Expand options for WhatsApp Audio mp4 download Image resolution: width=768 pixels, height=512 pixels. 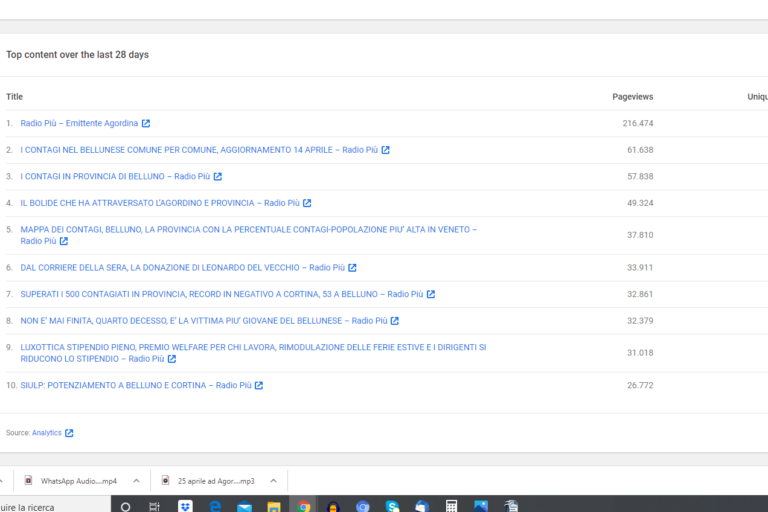point(136,480)
